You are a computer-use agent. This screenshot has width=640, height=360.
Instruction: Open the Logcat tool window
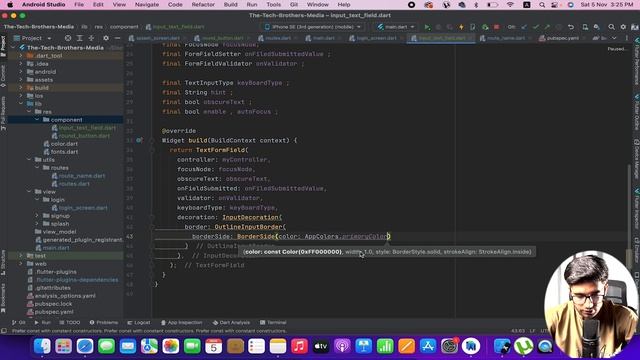(139, 322)
